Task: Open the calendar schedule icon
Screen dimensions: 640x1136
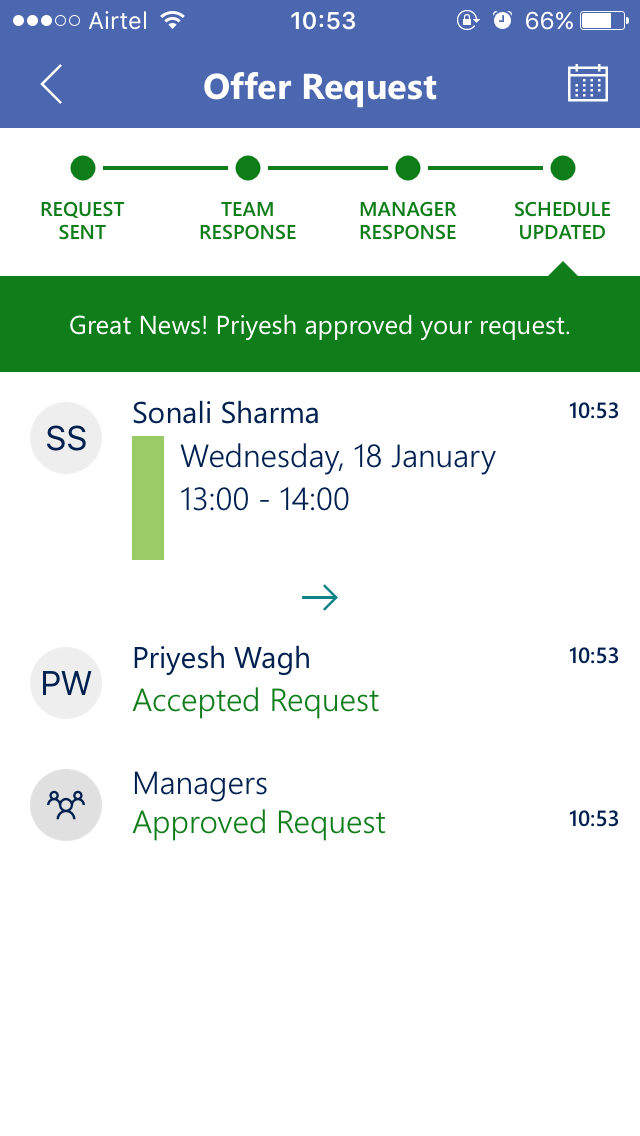Action: tap(587, 84)
